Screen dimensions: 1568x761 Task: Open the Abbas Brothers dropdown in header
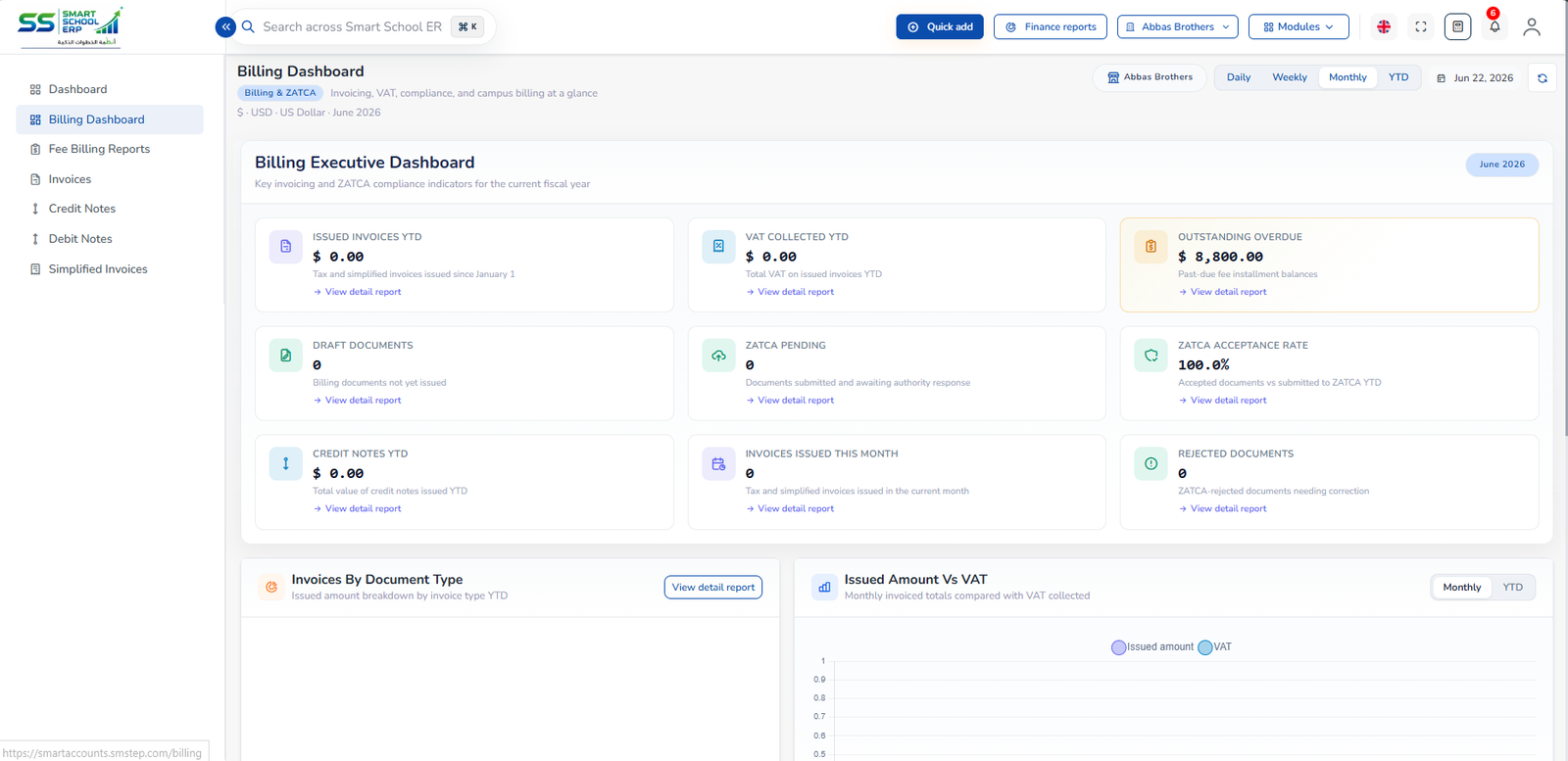(x=1178, y=27)
